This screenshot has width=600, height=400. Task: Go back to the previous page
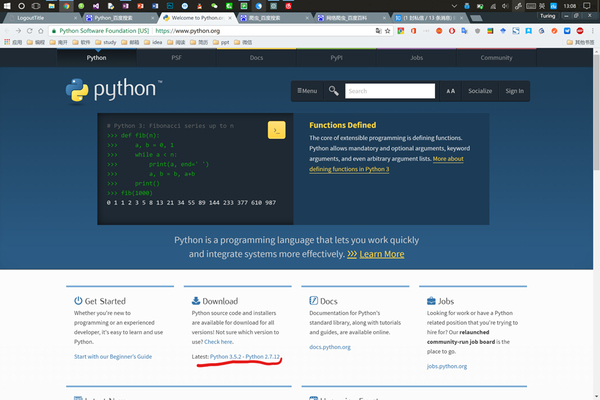tap(7, 31)
